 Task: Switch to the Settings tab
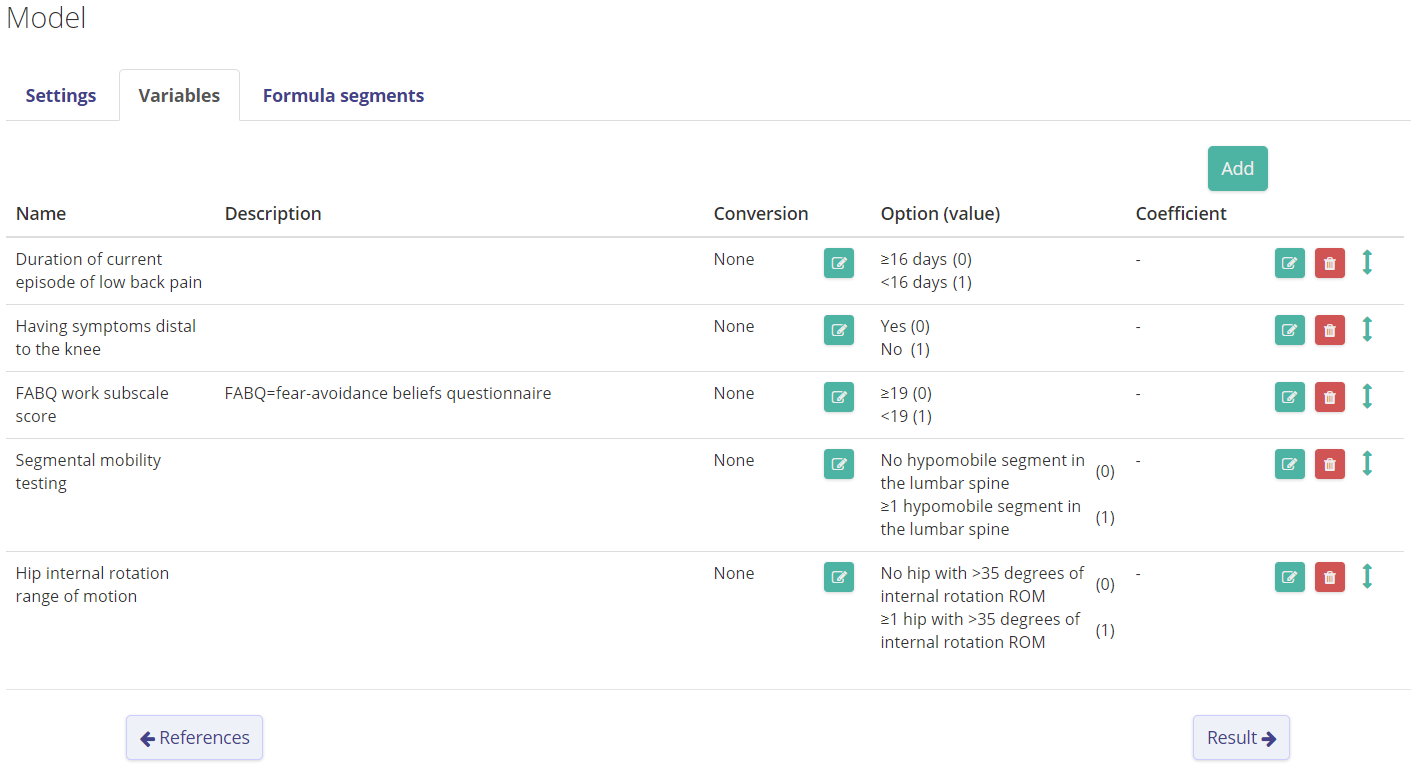(61, 96)
